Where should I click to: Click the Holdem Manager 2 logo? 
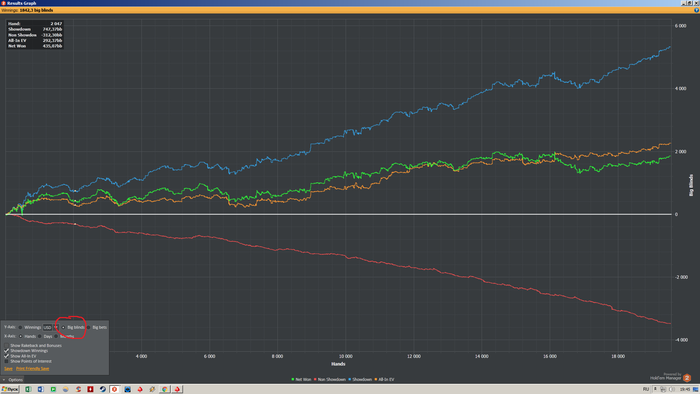pyautogui.click(x=687, y=378)
